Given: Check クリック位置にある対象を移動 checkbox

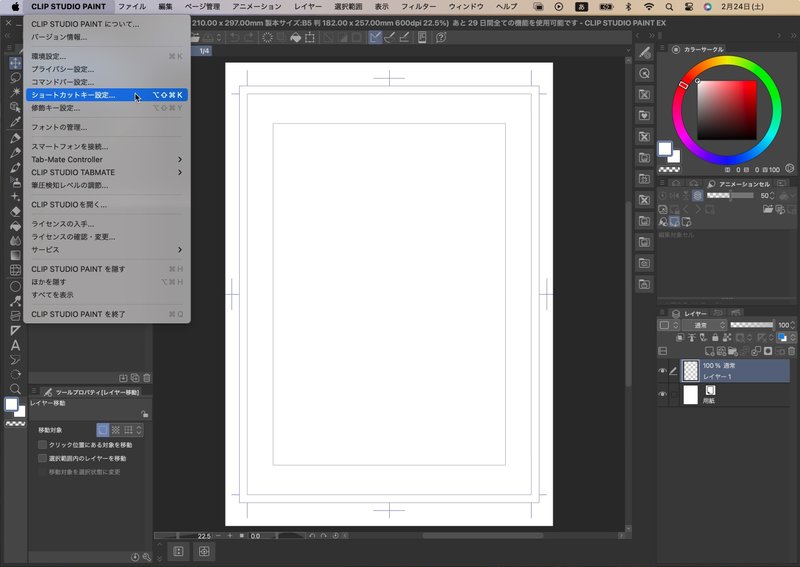Looking at the screenshot, I should (43, 445).
